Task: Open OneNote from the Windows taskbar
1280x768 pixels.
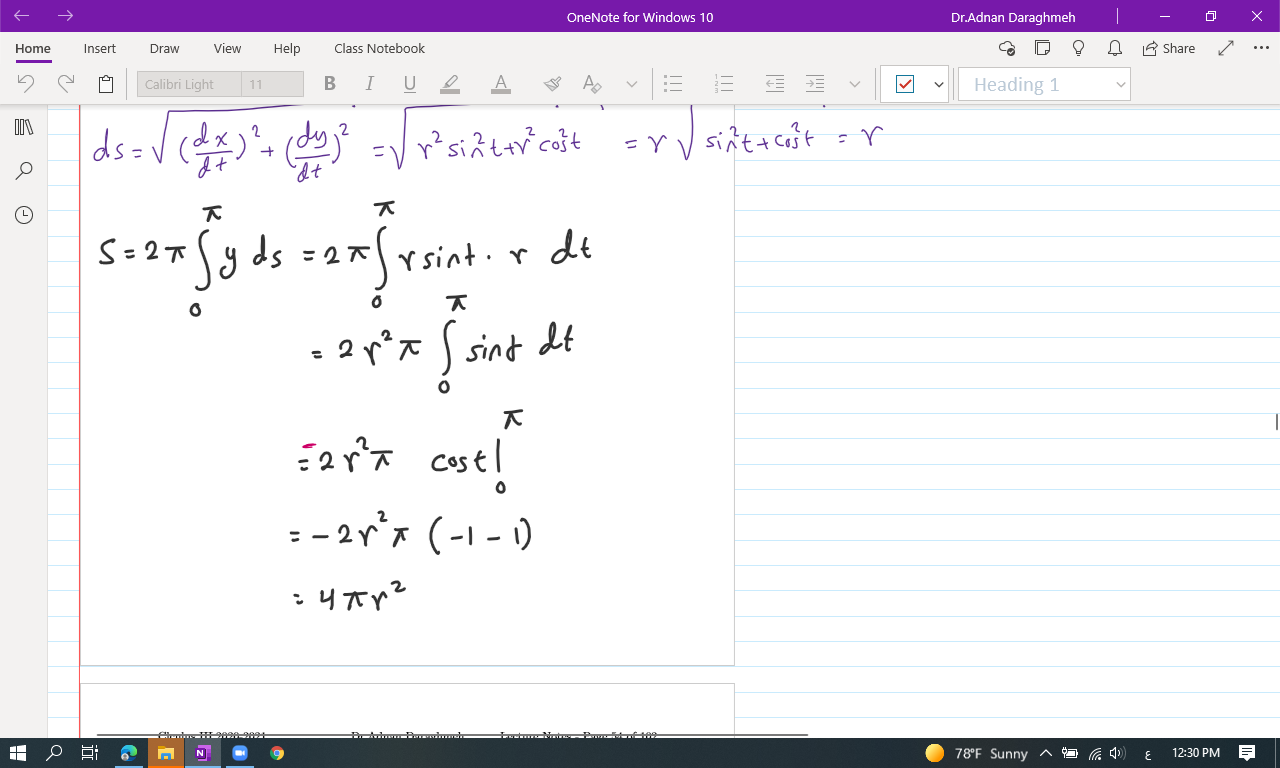Action: point(202,753)
